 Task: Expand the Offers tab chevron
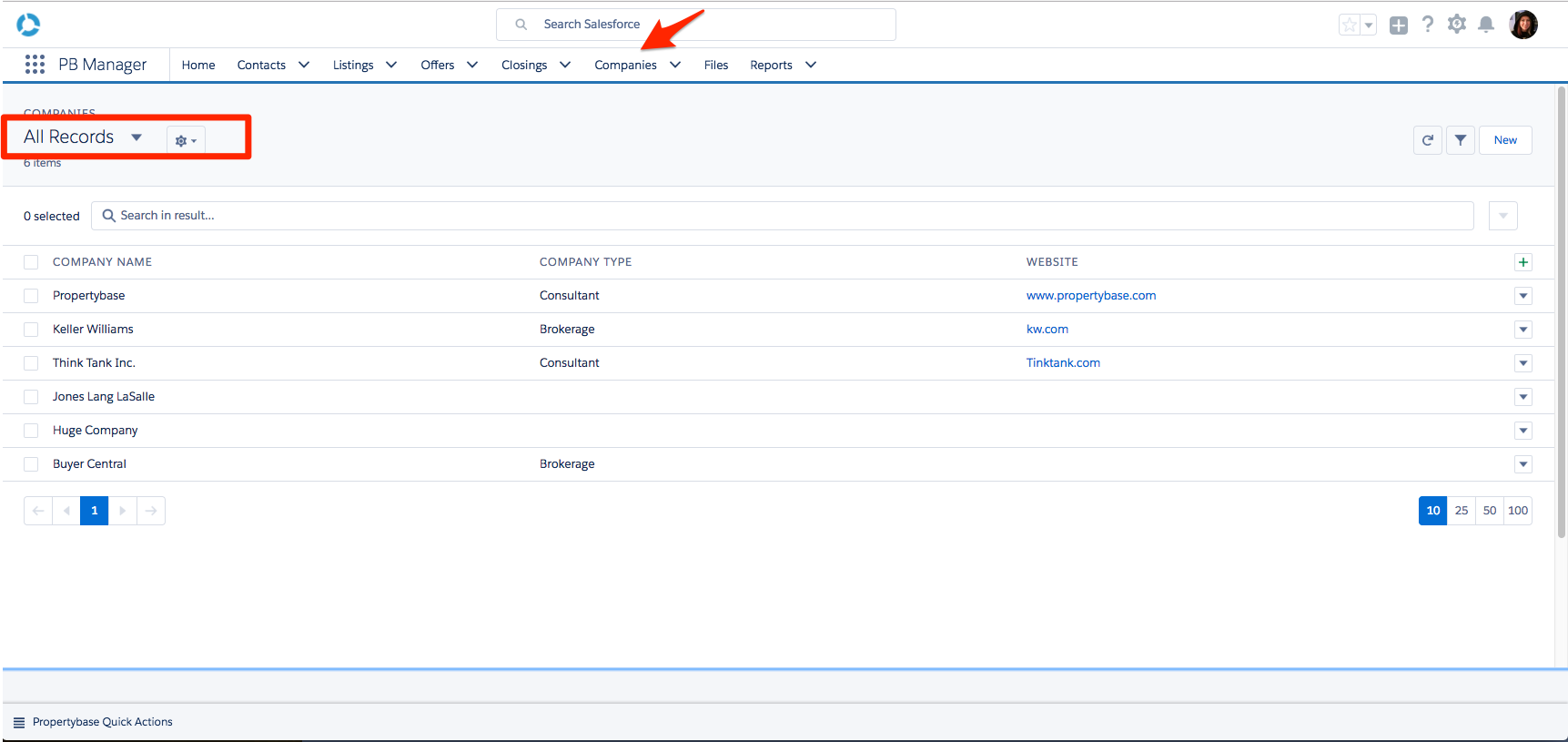(x=472, y=65)
